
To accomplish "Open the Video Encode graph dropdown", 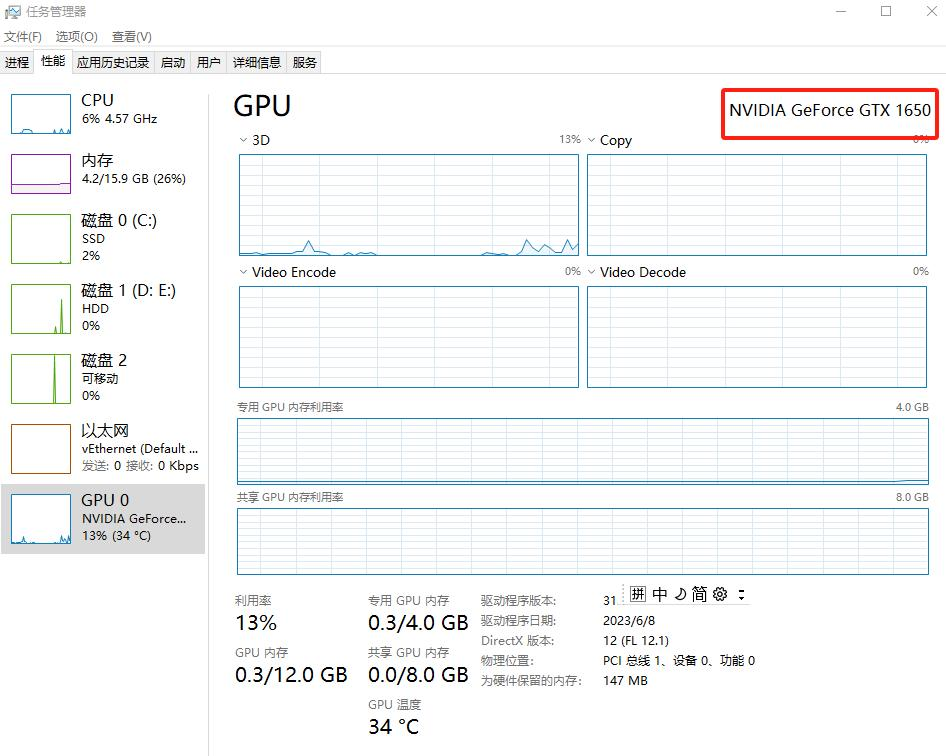I will pos(244,272).
